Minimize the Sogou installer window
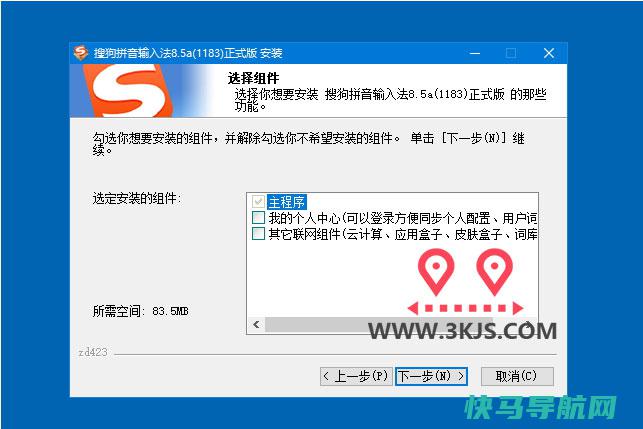643x429 pixels. click(475, 53)
